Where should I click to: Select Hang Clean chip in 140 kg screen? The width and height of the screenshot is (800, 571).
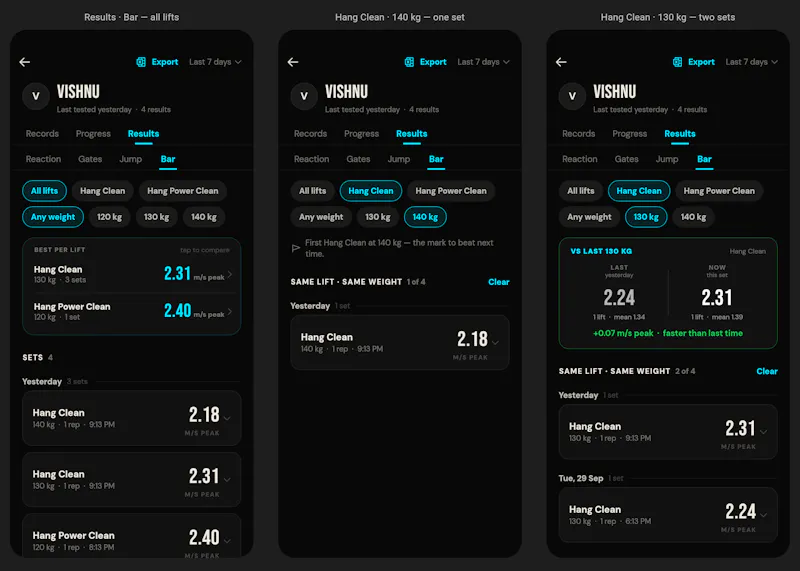pyautogui.click(x=371, y=191)
